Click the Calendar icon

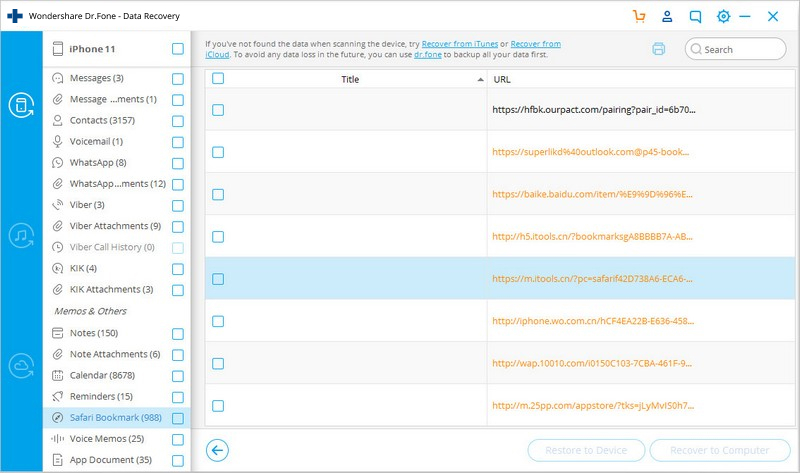58,376
